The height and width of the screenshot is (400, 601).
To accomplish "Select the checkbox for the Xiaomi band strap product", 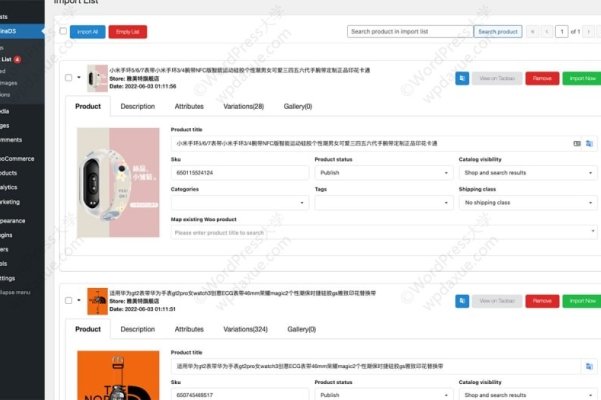I will (68, 78).
